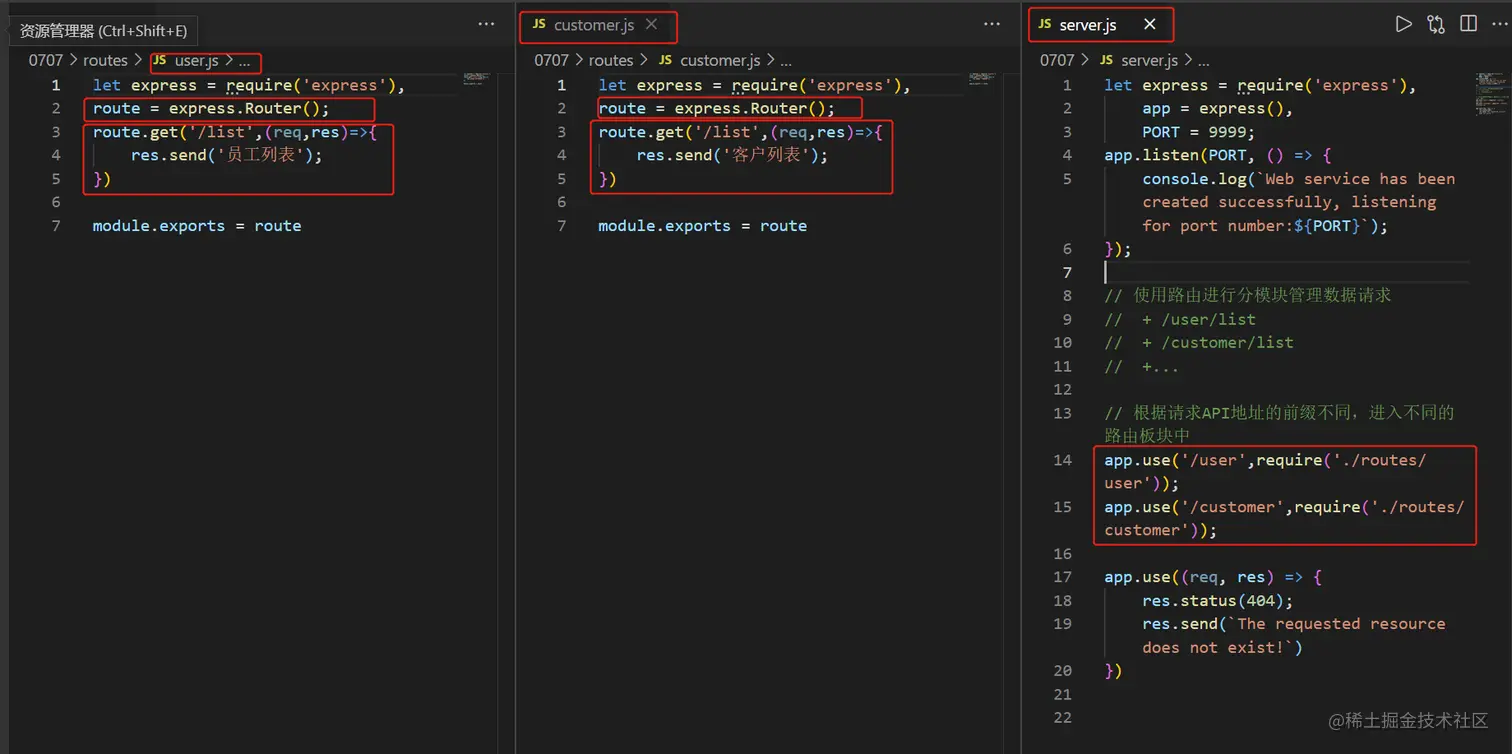
Task: Click 'app.use('/user',require(' line in server.js
Action: tap(1266, 460)
